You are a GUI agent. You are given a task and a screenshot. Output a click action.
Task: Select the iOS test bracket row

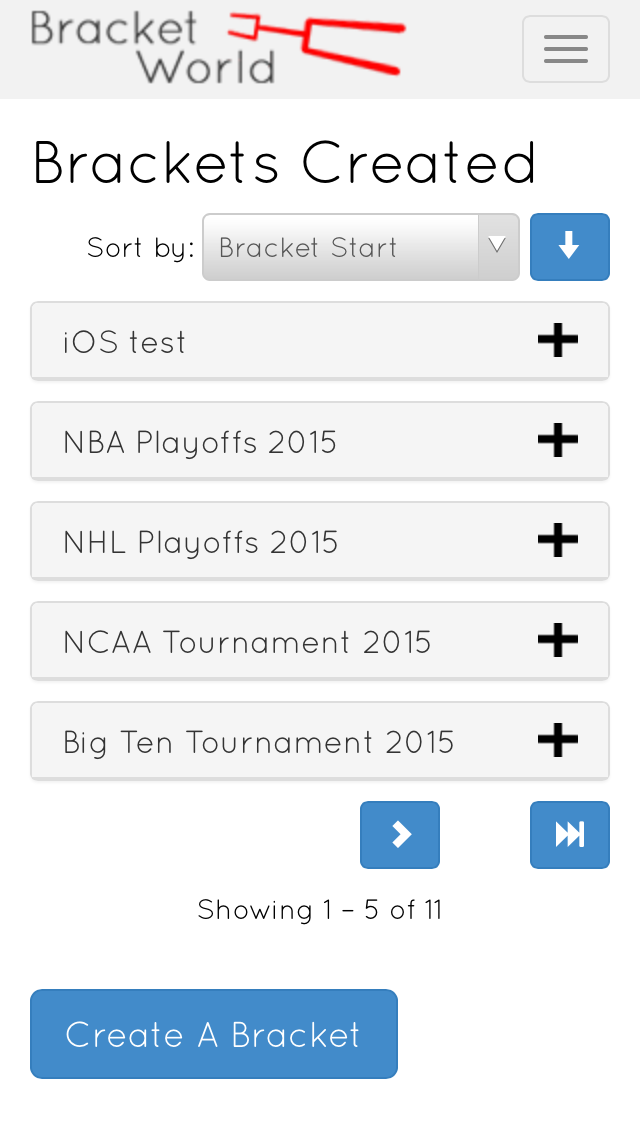click(125, 342)
